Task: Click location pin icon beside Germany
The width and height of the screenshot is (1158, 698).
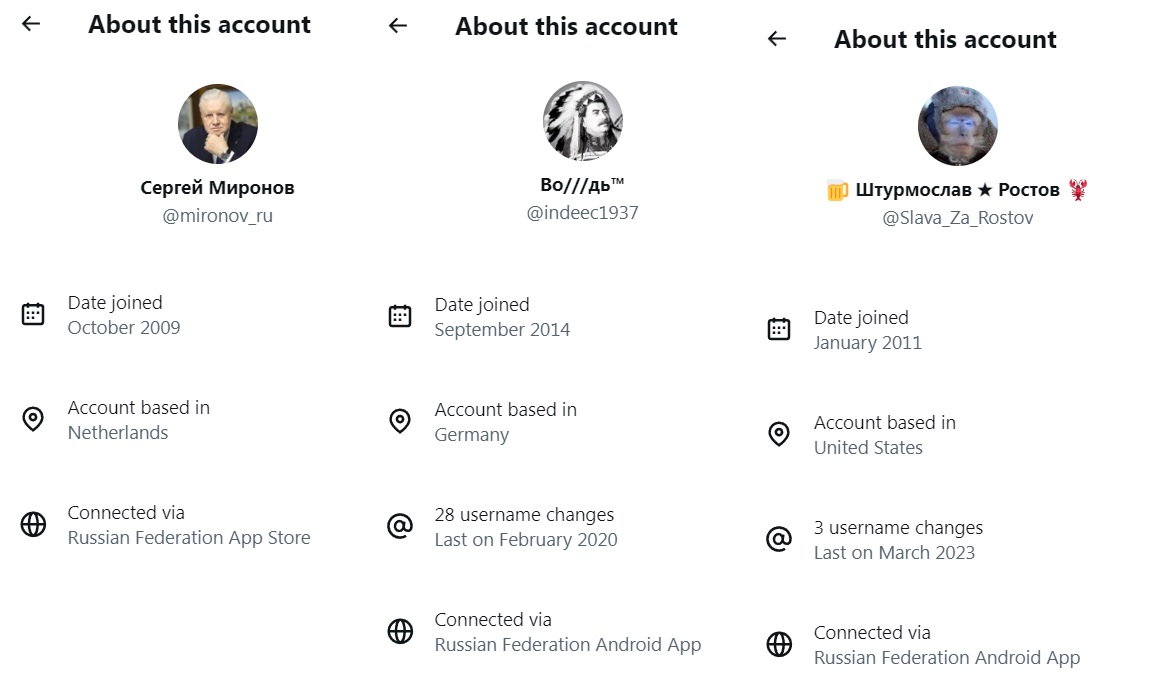Action: 400,421
